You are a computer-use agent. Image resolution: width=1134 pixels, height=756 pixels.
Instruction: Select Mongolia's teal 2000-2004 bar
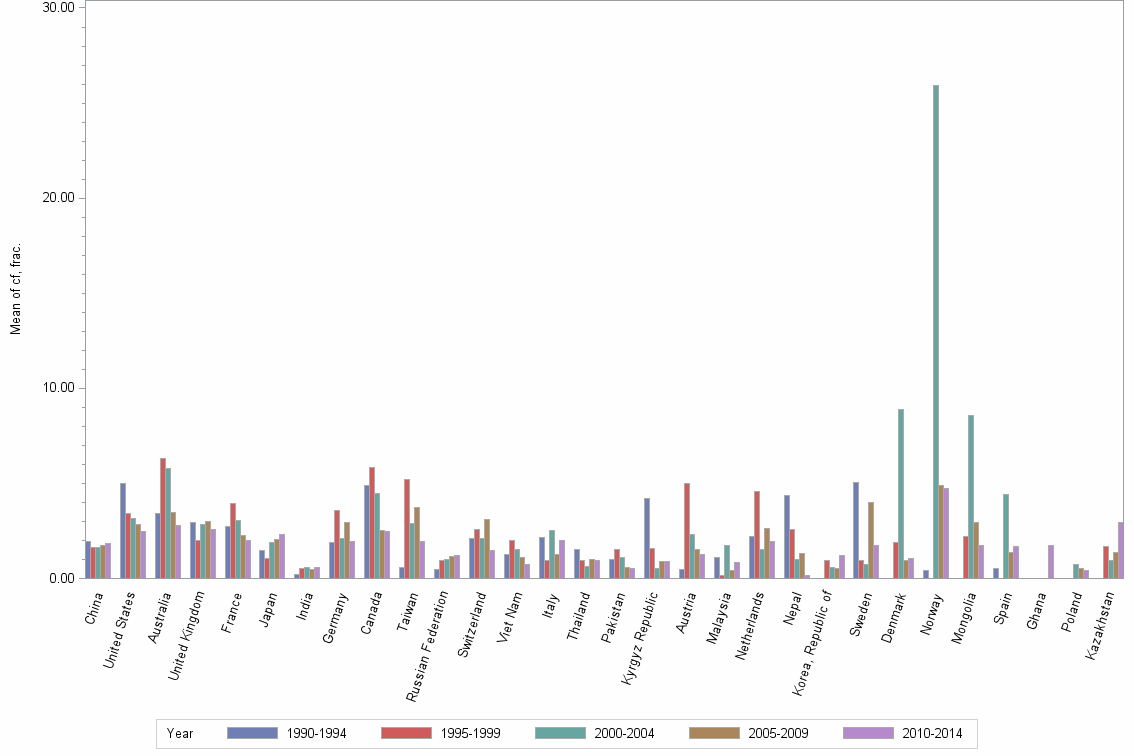click(x=969, y=495)
